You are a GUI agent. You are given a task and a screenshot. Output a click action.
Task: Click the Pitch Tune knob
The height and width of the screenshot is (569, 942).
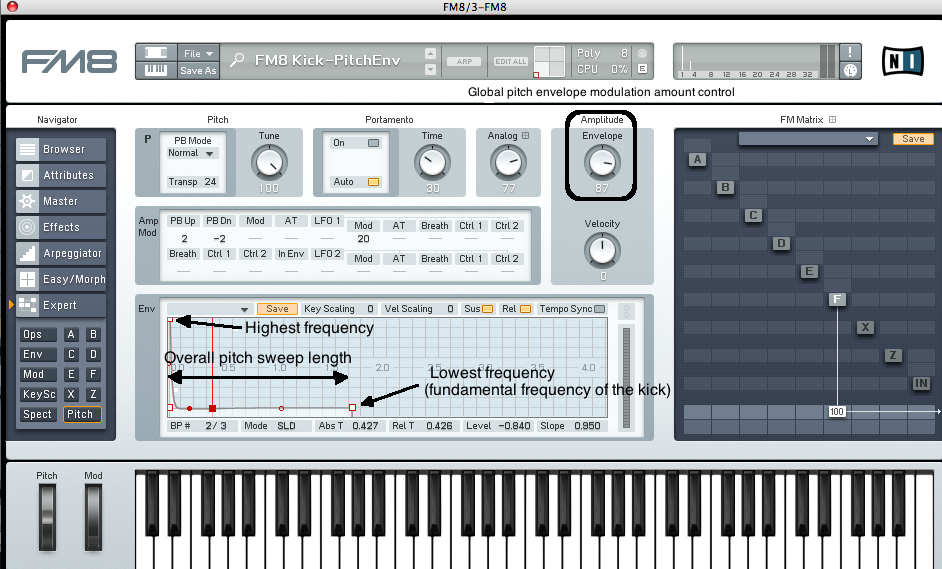tap(269, 163)
